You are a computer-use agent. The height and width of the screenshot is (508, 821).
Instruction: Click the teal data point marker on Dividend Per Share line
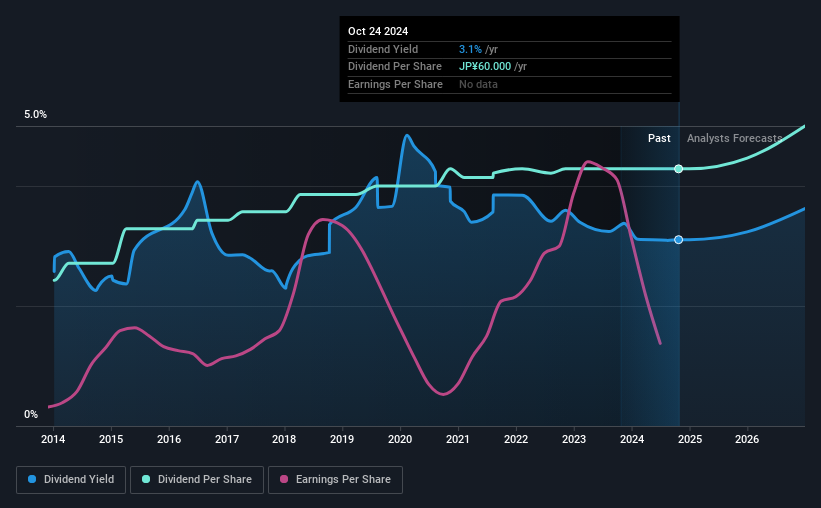tap(679, 169)
